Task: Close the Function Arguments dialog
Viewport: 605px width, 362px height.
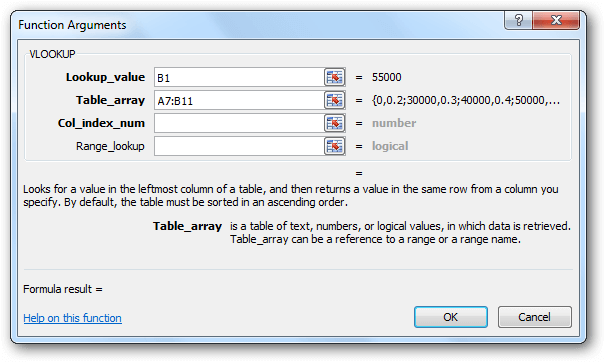Action: point(556,20)
